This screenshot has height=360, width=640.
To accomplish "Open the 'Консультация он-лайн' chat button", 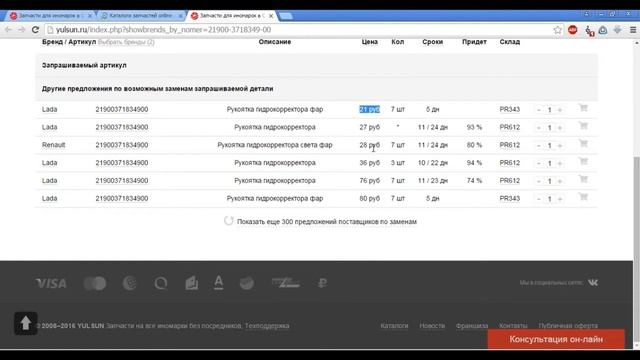I will click(556, 339).
